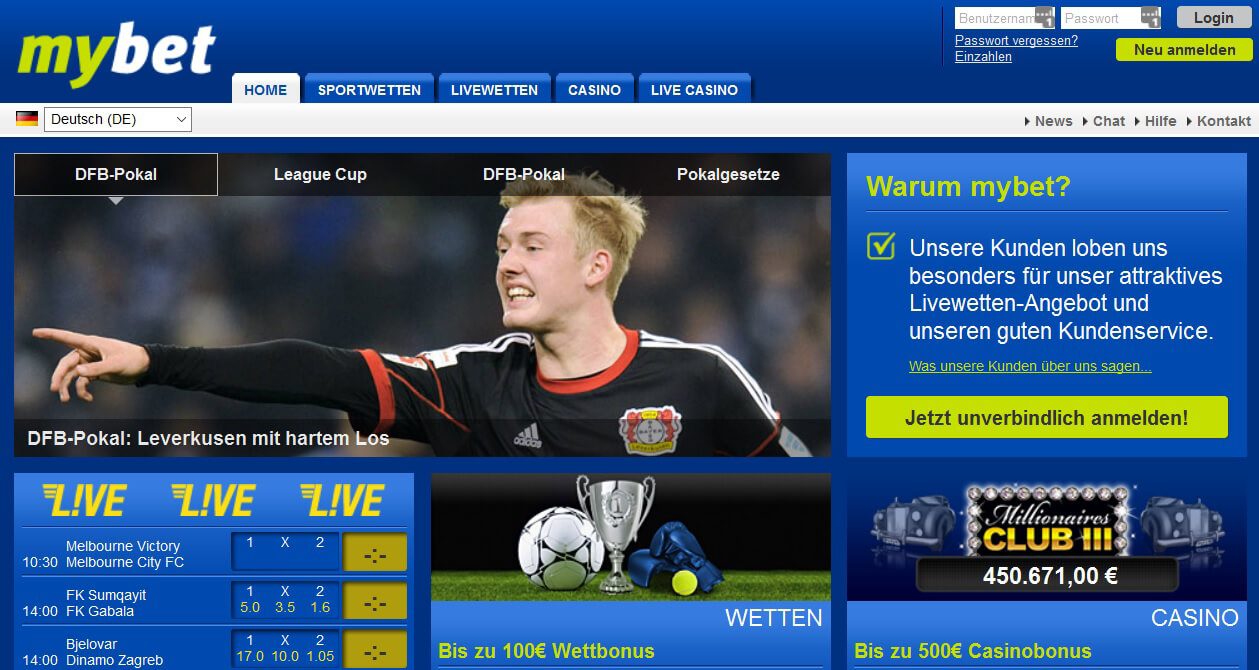Click the Login button
Screen dimensions: 1259x670
point(1213,17)
